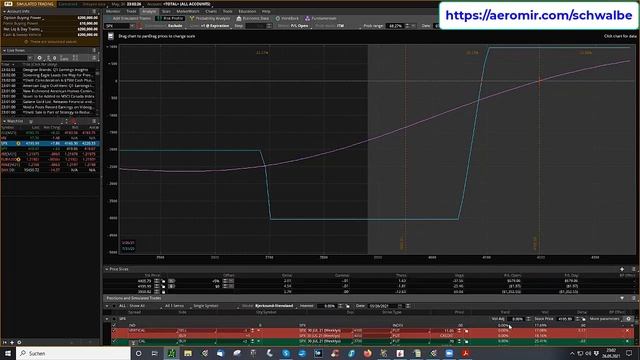The width and height of the screenshot is (640, 360).
Task: Adjust the Prob range stepper arrows
Action: pyautogui.click(x=407, y=26)
